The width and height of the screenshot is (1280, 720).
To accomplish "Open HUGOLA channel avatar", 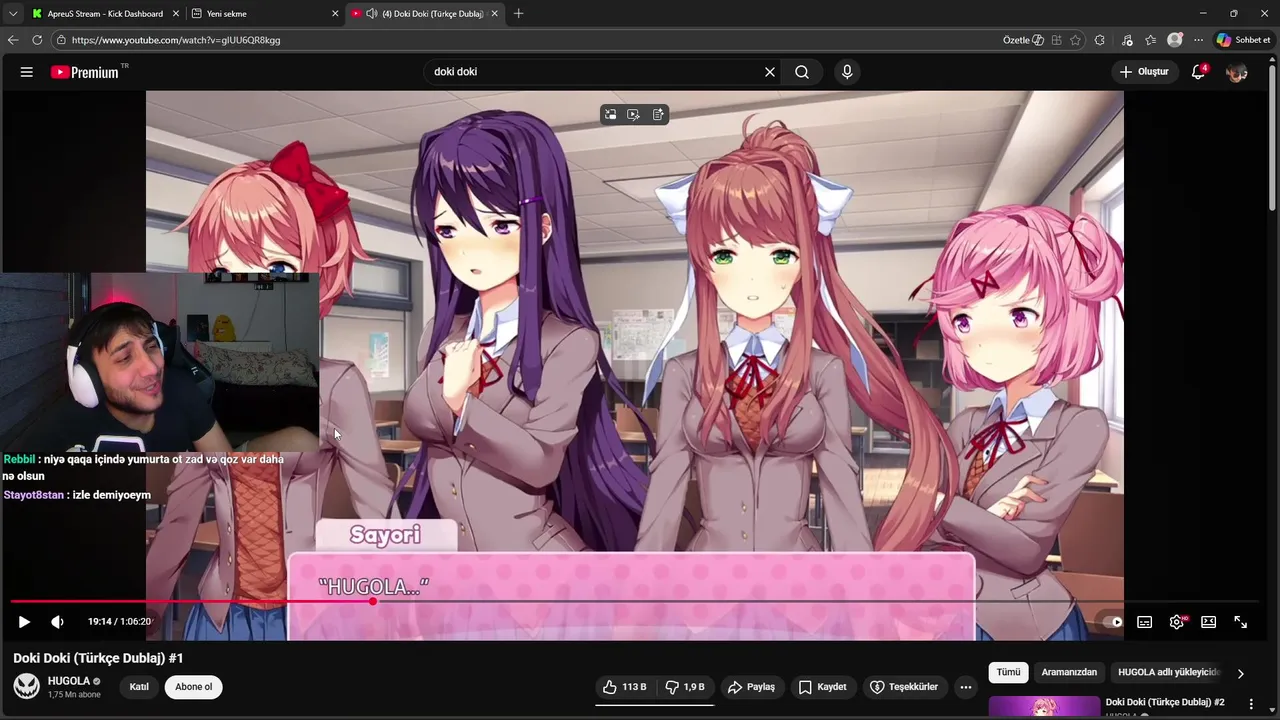I will point(26,686).
